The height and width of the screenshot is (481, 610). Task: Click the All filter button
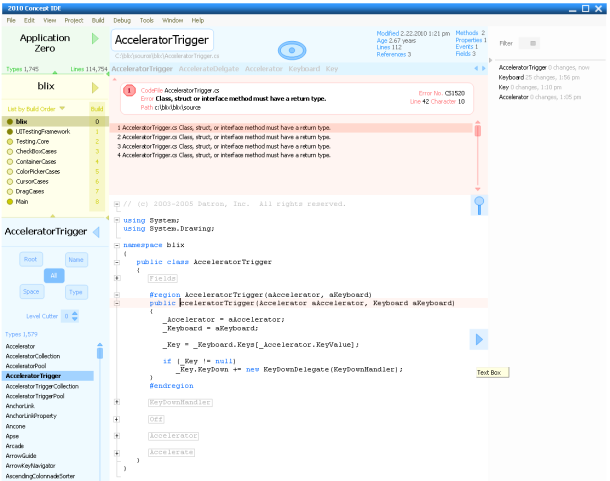54,276
